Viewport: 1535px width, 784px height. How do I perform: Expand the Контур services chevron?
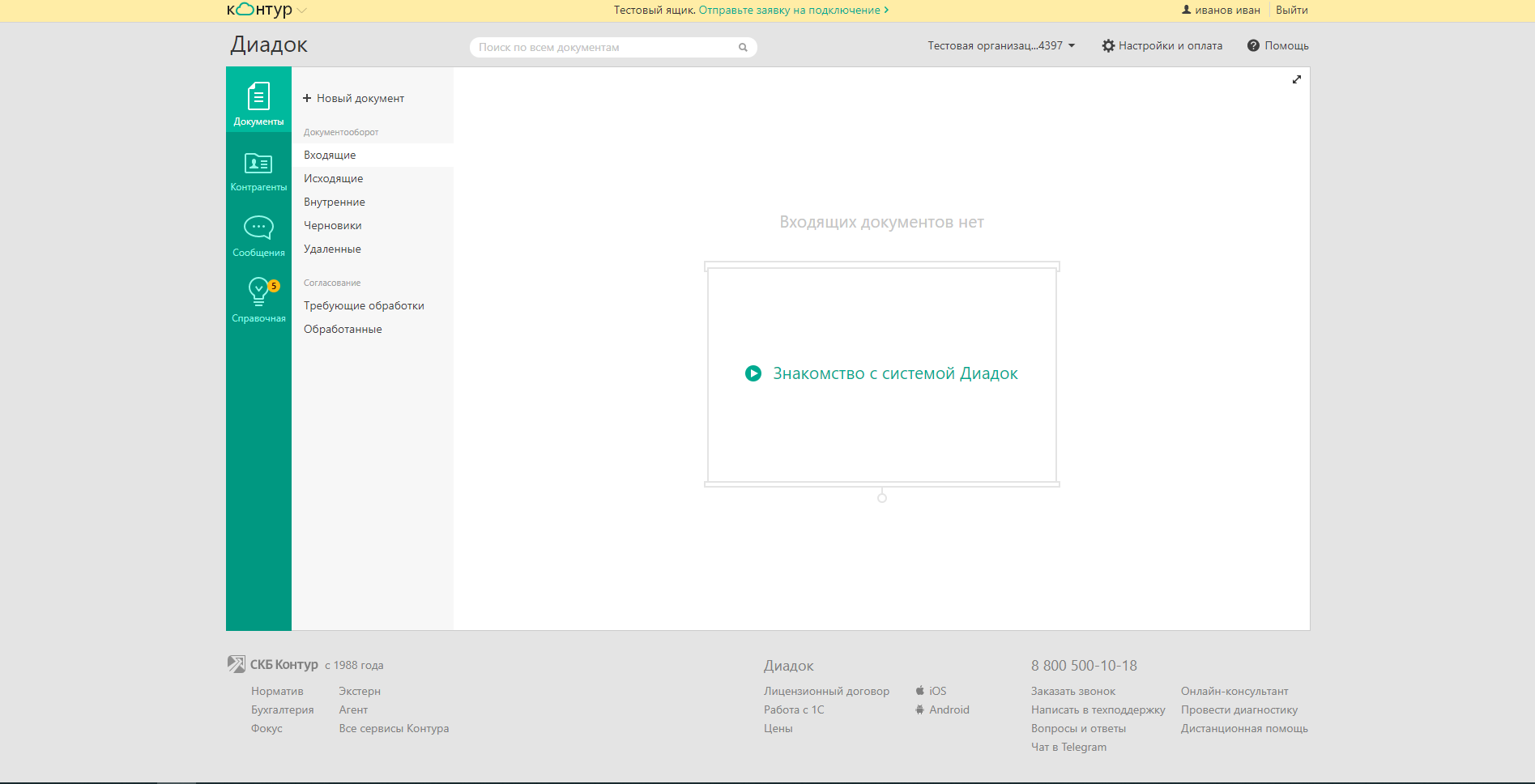click(302, 11)
